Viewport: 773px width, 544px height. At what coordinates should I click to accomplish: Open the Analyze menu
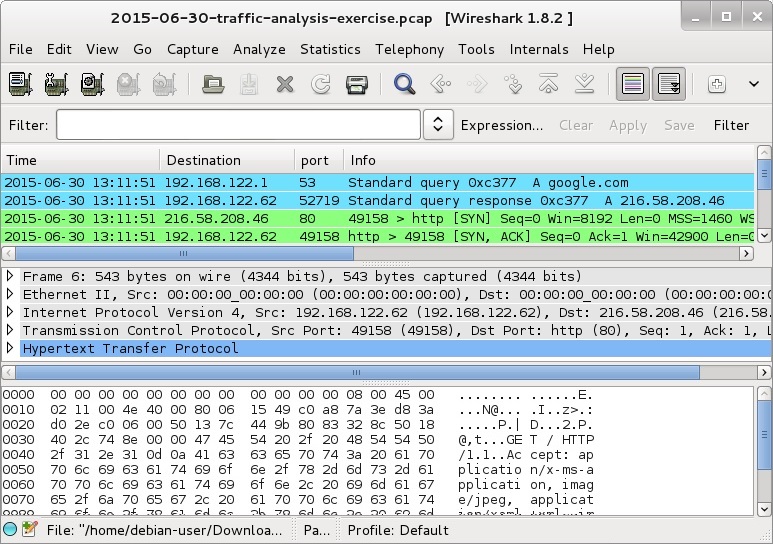pyautogui.click(x=259, y=49)
